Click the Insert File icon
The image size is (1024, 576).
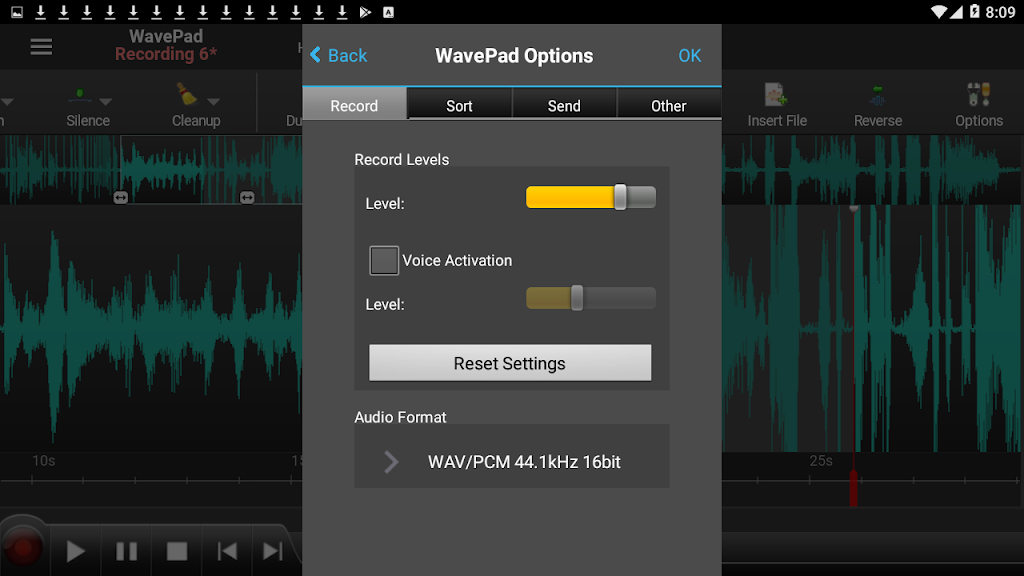pos(776,95)
